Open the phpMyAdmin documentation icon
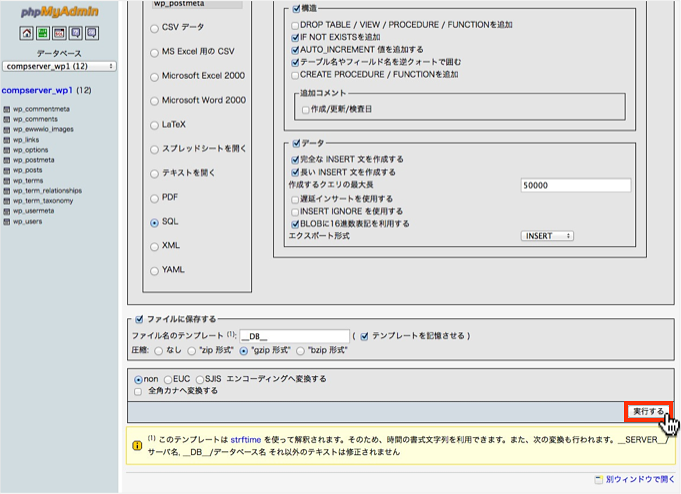 pyautogui.click(x=76, y=33)
